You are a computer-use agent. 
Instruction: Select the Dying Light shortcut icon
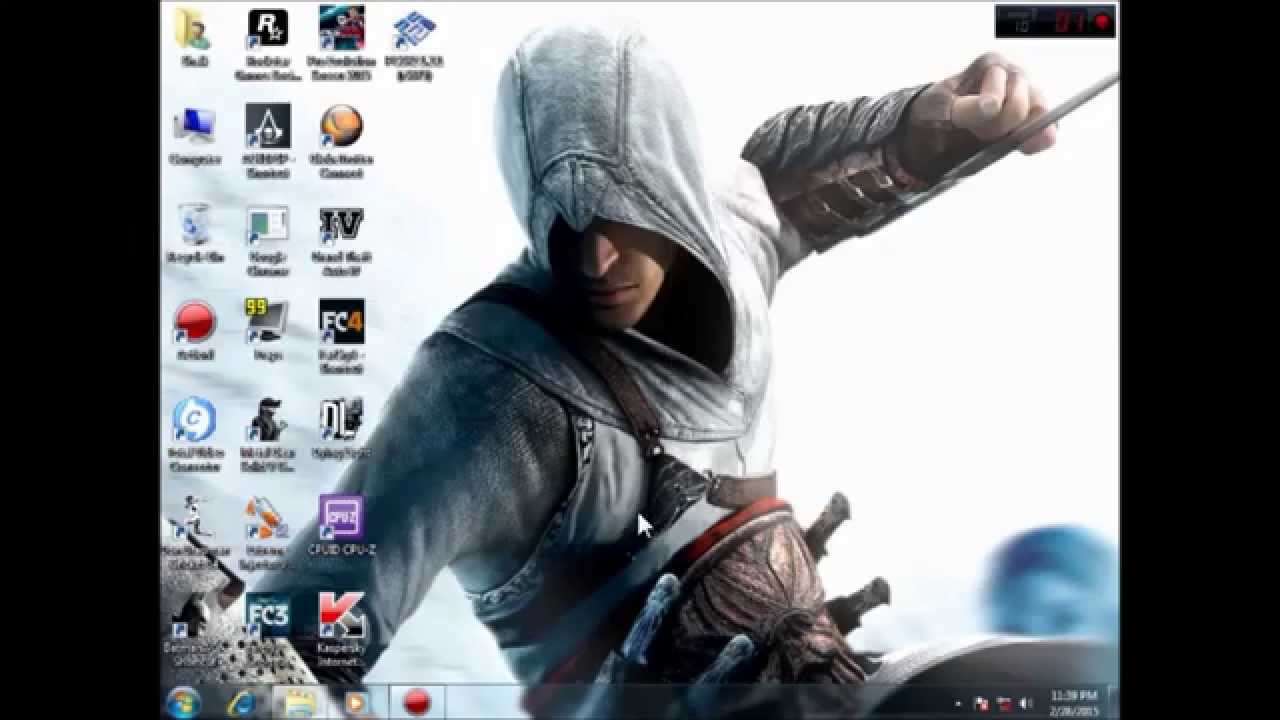[x=341, y=428]
